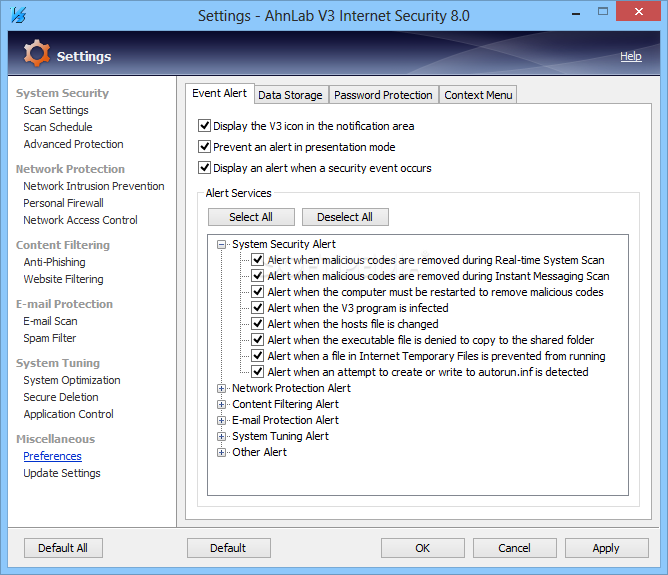Open Spam Filter settings
The image size is (668, 575).
pyautogui.click(x=50, y=338)
